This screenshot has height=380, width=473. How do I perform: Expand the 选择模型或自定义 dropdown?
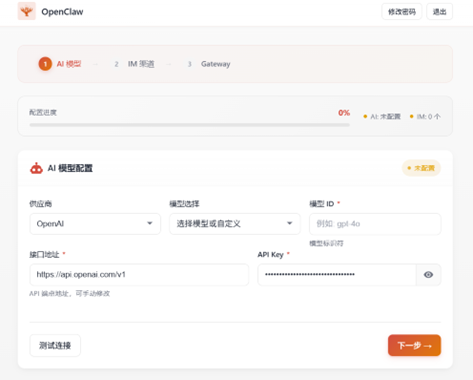tap(235, 224)
